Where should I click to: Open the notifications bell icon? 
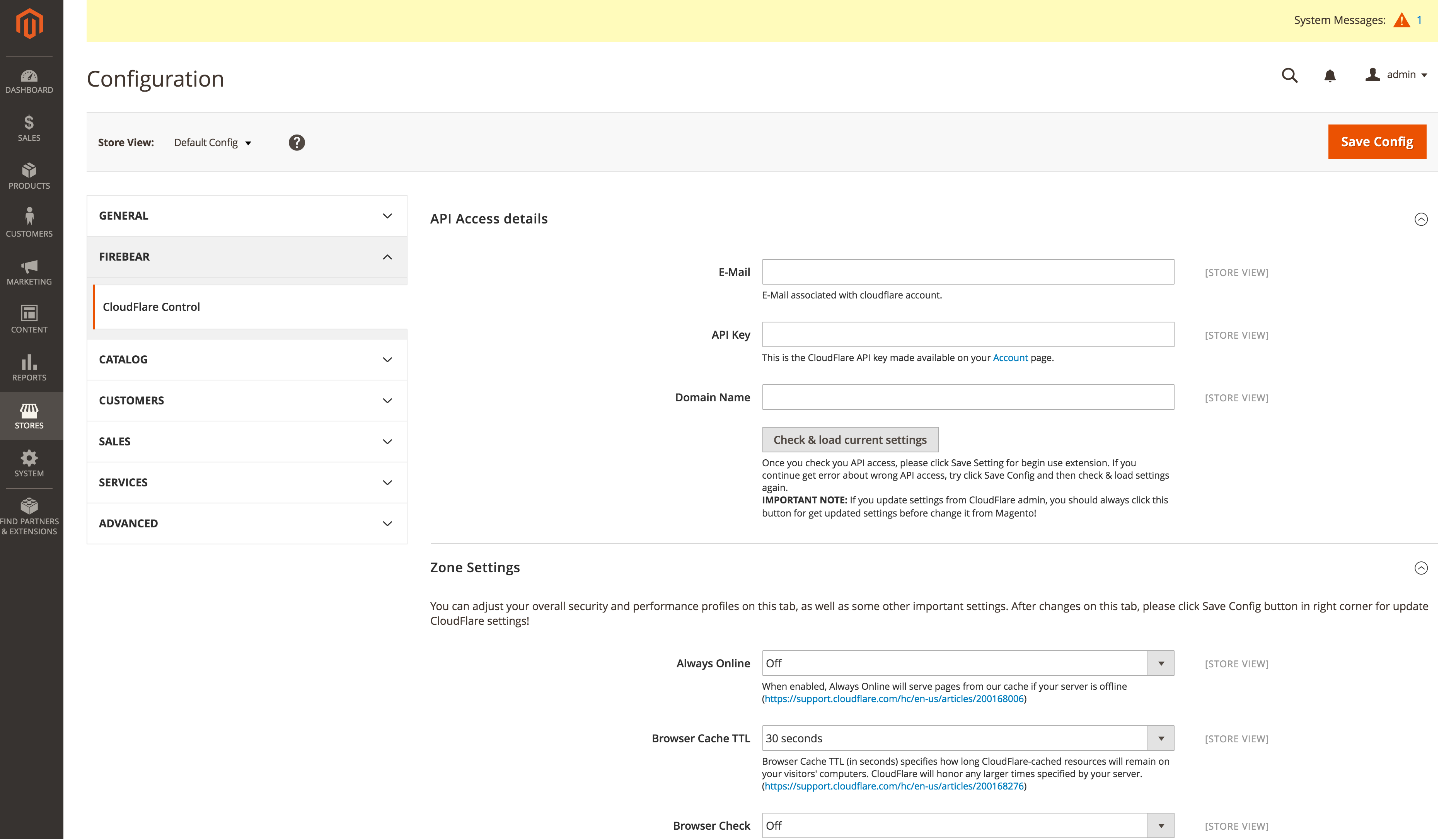(1330, 75)
